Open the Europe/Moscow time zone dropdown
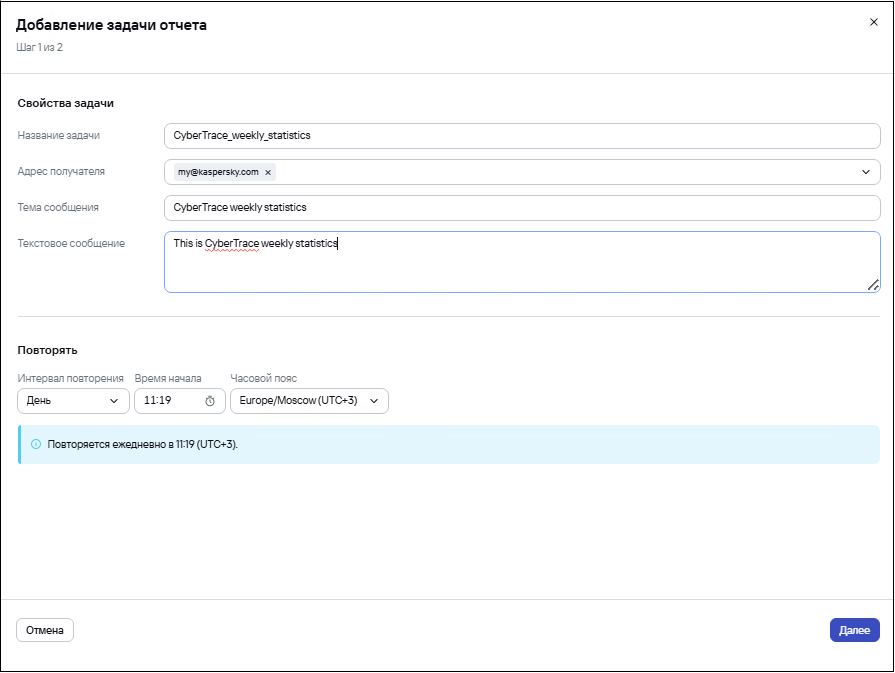895x673 pixels. [309, 401]
